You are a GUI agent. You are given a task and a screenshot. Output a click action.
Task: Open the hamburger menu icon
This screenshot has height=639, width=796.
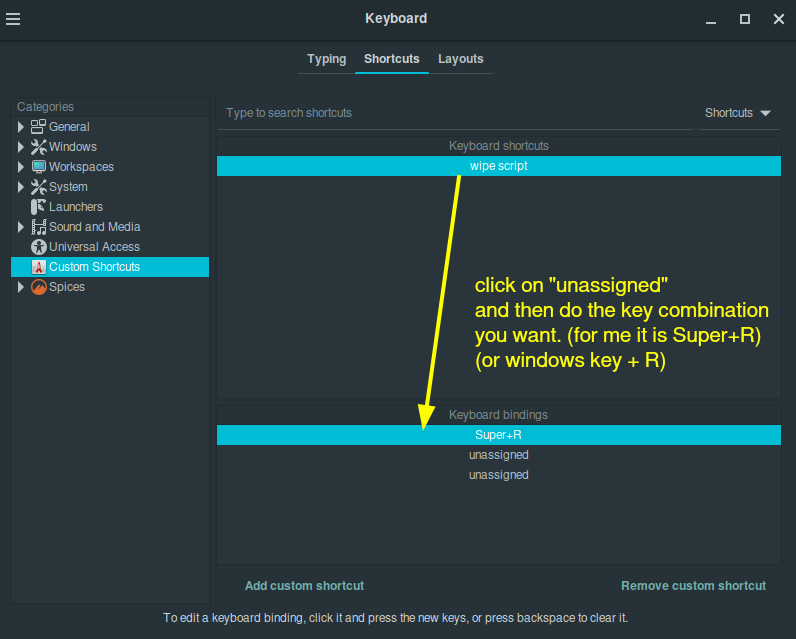13,19
